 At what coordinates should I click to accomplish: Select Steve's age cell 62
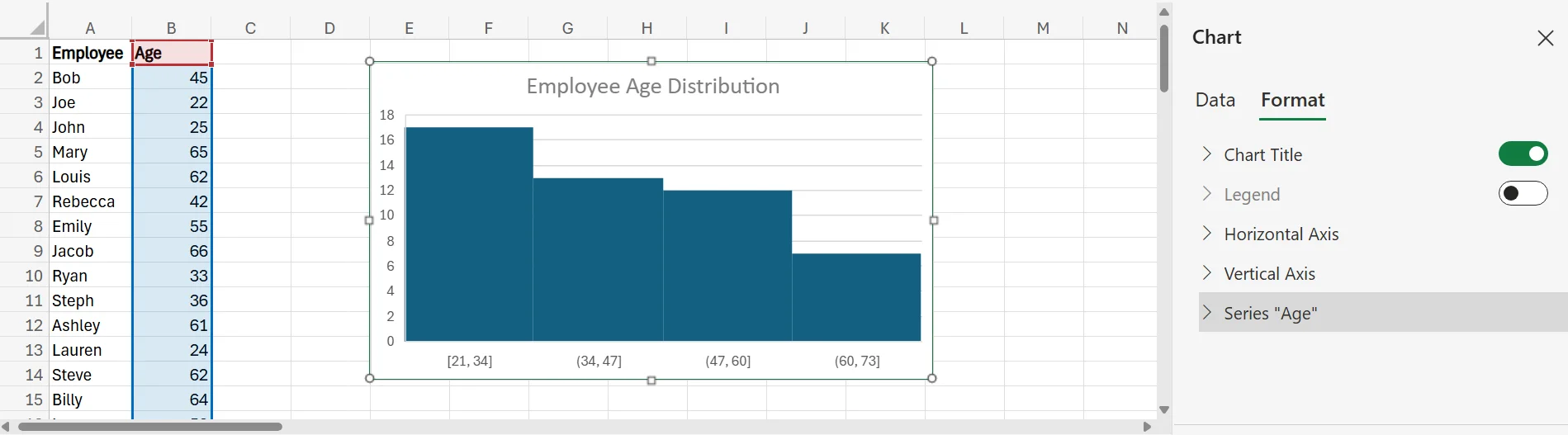pos(172,375)
